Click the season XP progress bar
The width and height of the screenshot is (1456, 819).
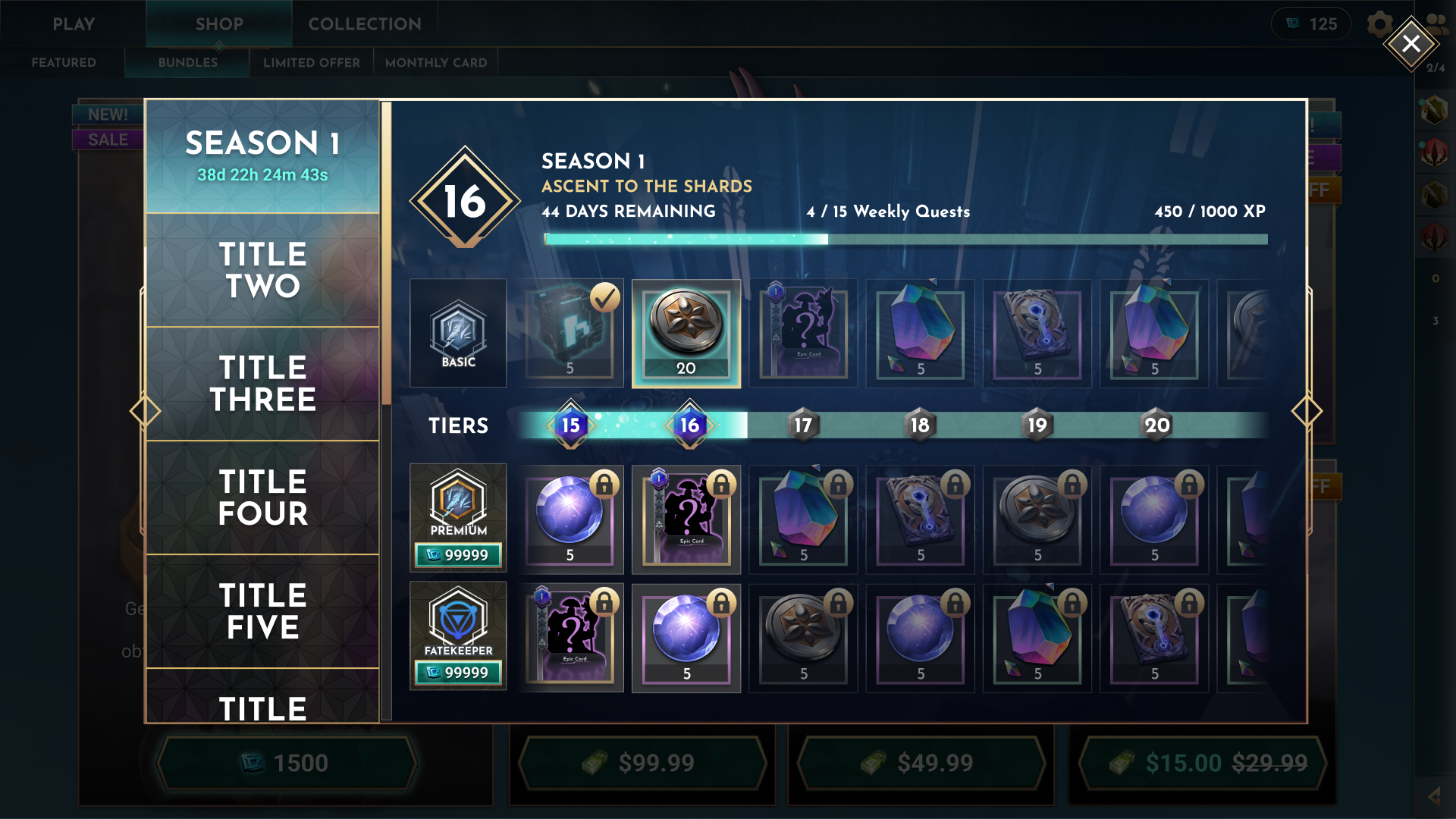point(905,240)
